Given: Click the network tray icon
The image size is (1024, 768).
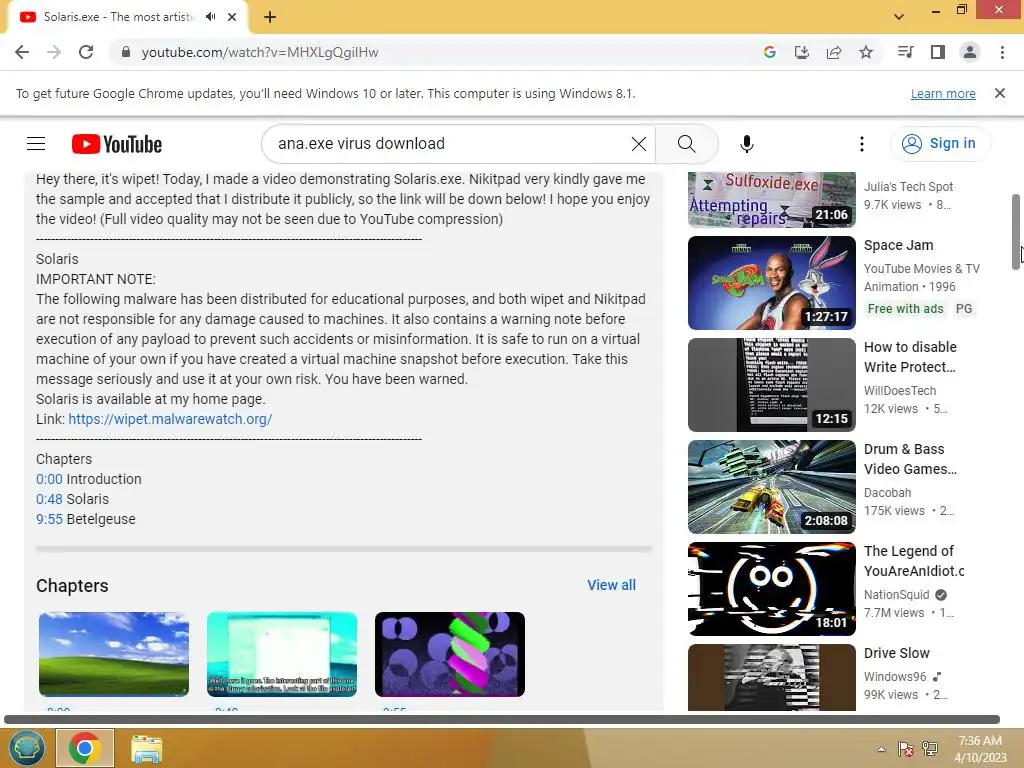Looking at the screenshot, I should click(x=930, y=749).
